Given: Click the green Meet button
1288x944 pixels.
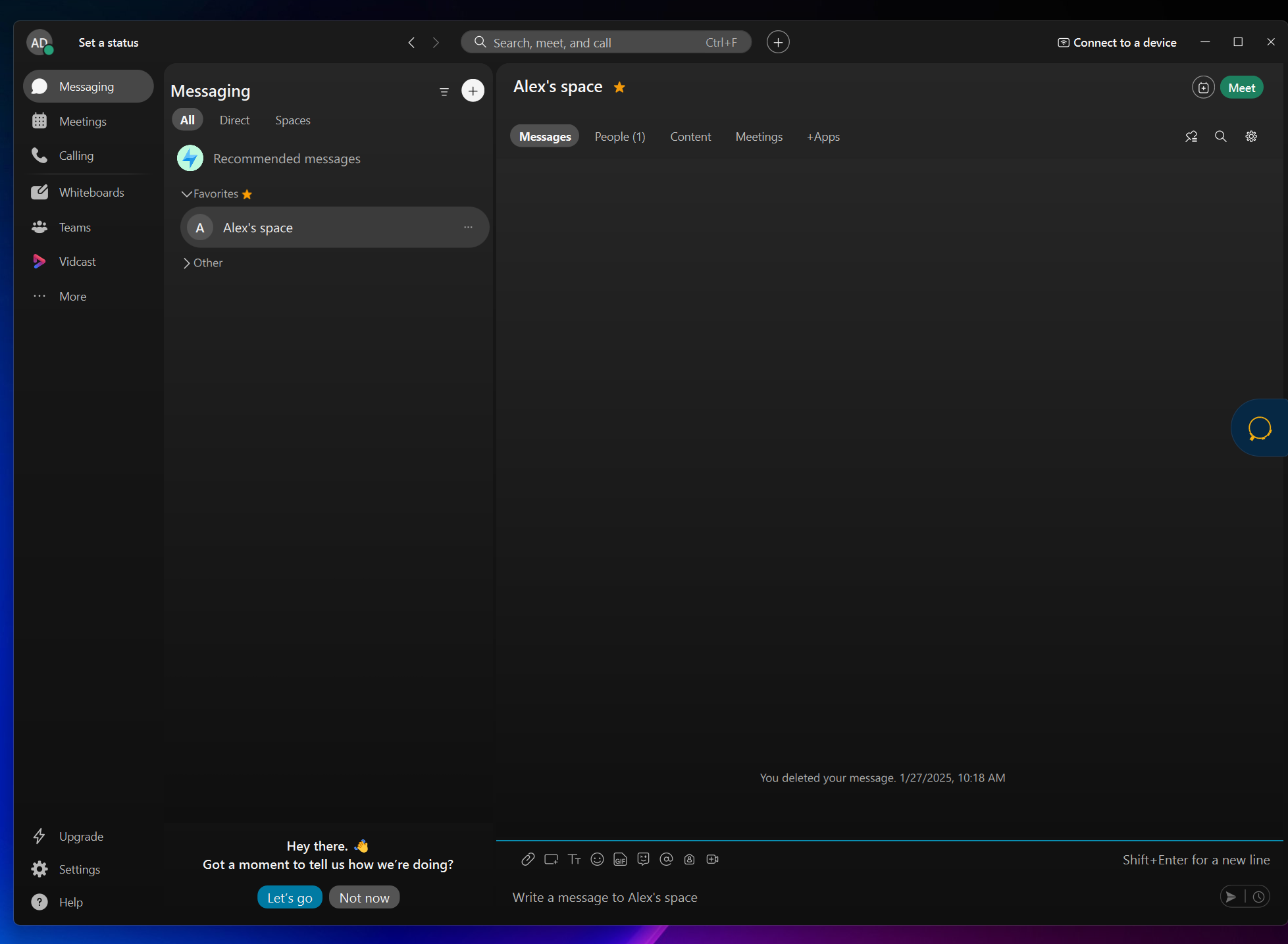Looking at the screenshot, I should click(1241, 88).
